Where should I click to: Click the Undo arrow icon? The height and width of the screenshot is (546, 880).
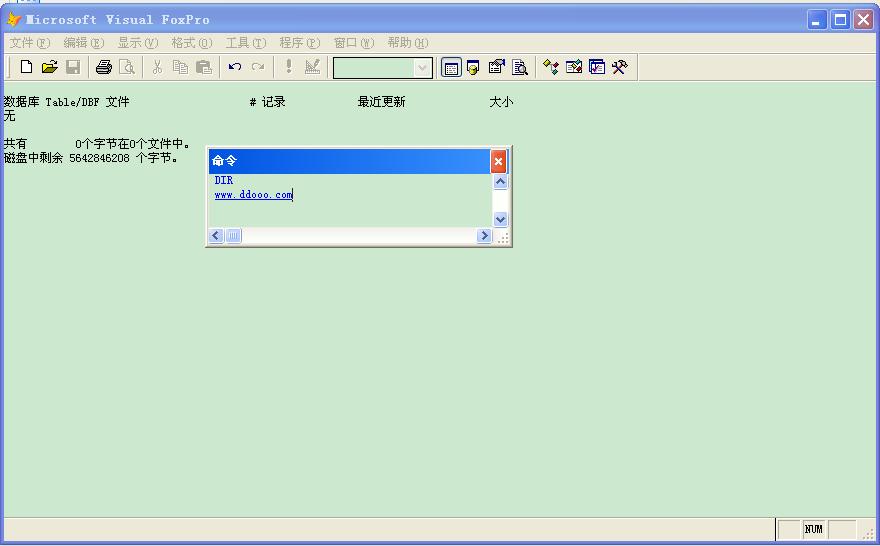(235, 67)
